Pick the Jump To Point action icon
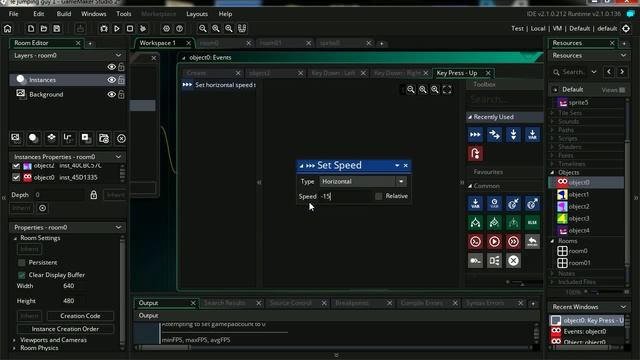Viewport: 640px width, 360px height. click(494, 135)
